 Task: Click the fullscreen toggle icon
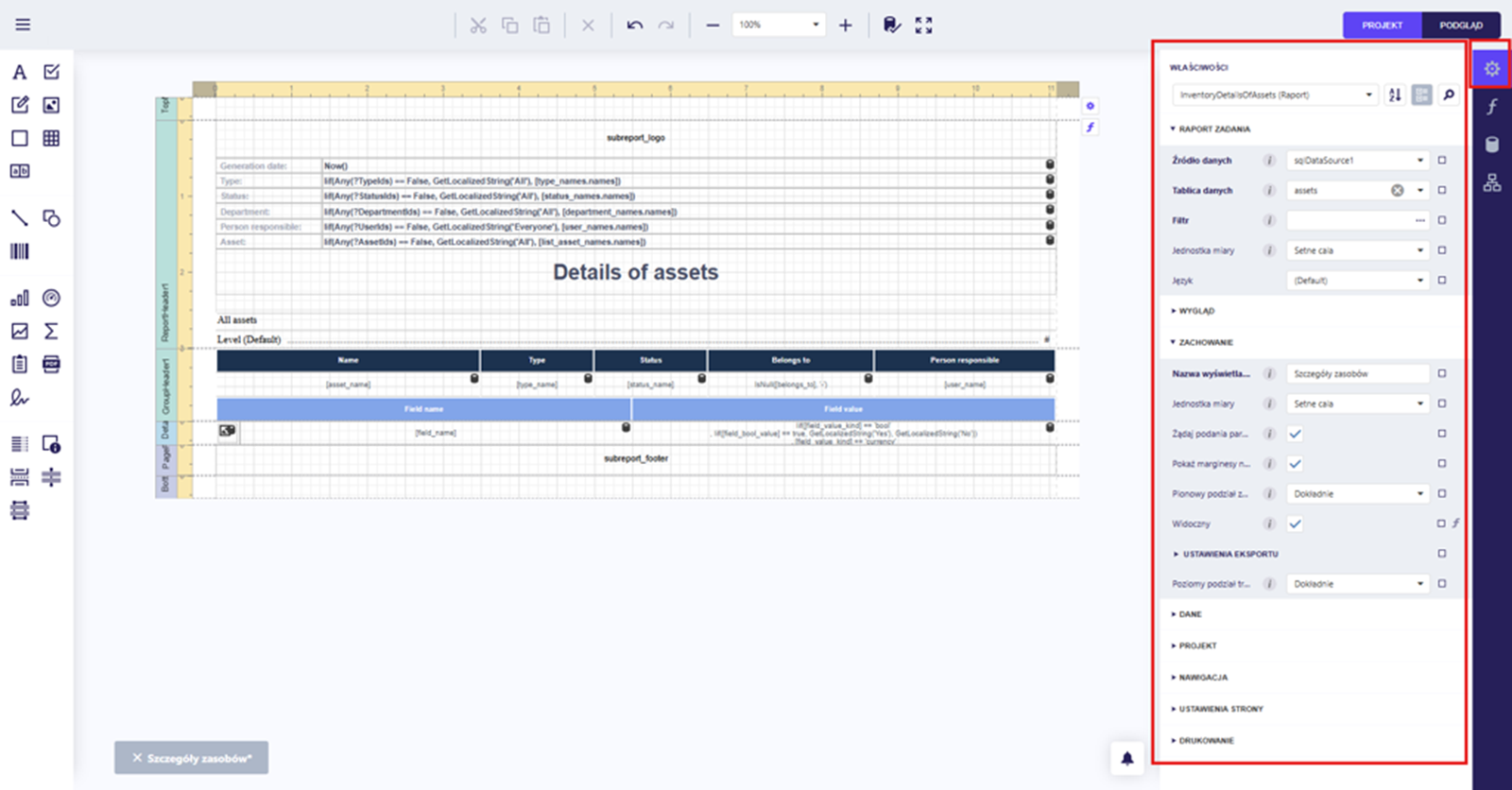(923, 26)
